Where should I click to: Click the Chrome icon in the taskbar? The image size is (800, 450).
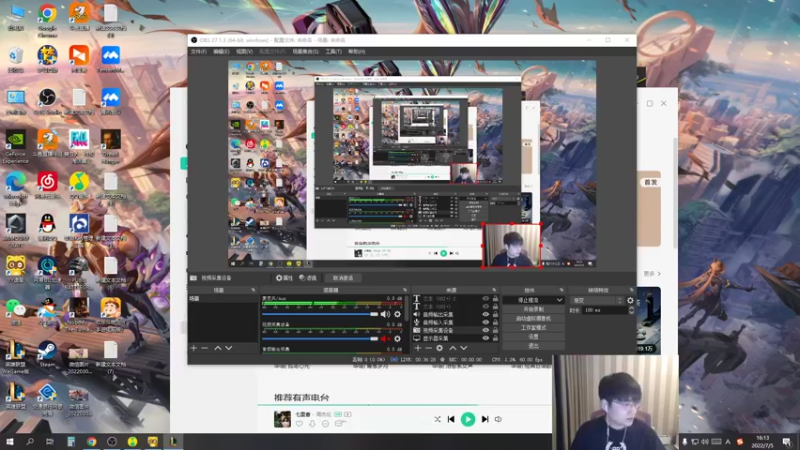point(91,442)
